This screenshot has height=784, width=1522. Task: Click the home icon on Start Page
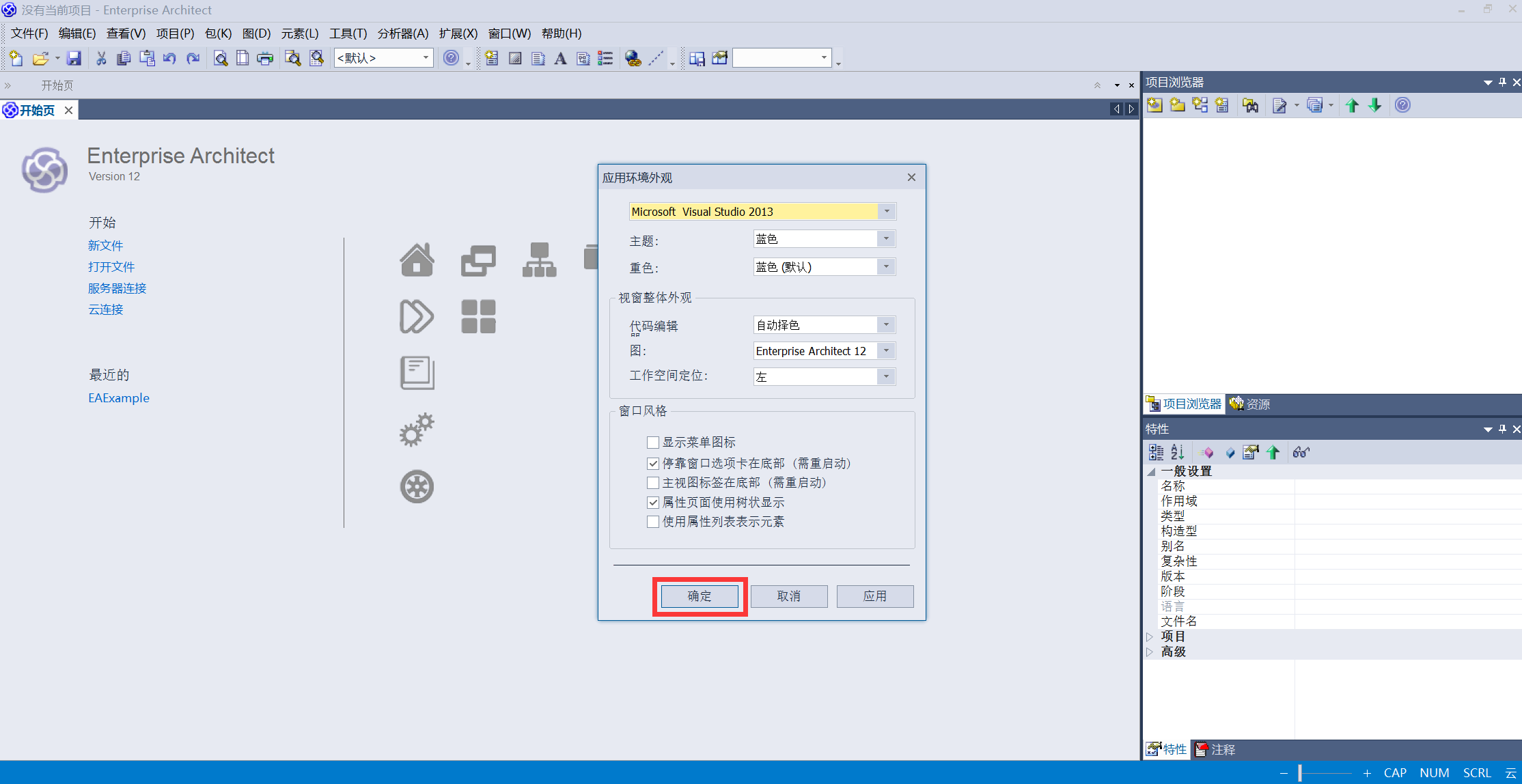(417, 260)
